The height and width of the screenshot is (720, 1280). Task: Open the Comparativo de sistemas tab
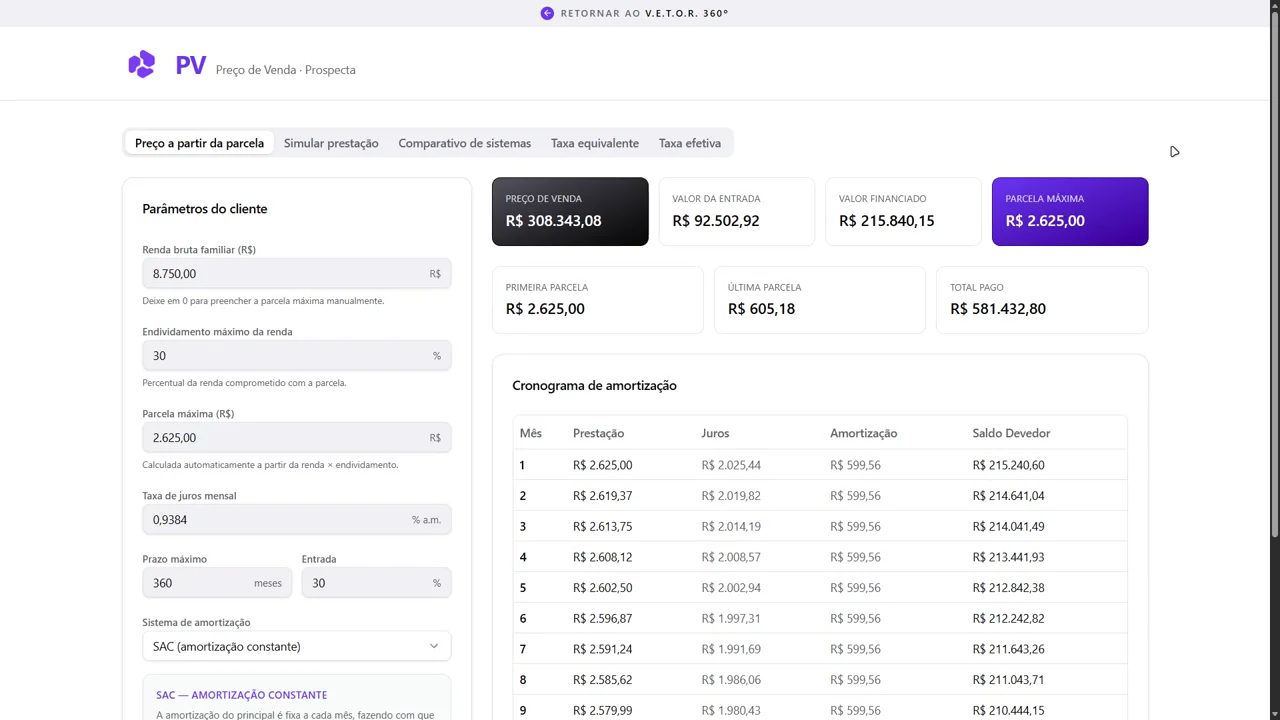(465, 143)
